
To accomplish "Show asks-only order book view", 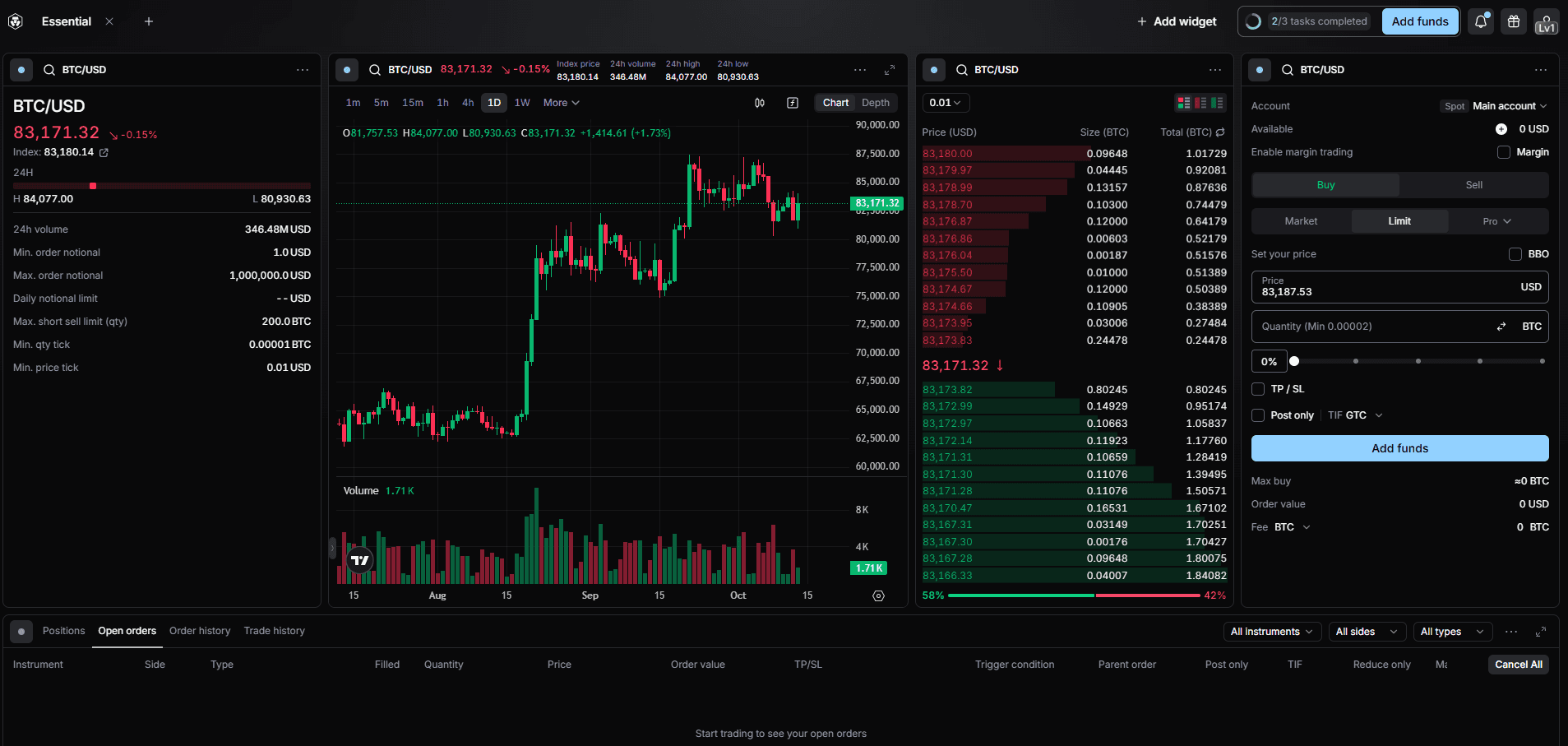I will [1200, 103].
